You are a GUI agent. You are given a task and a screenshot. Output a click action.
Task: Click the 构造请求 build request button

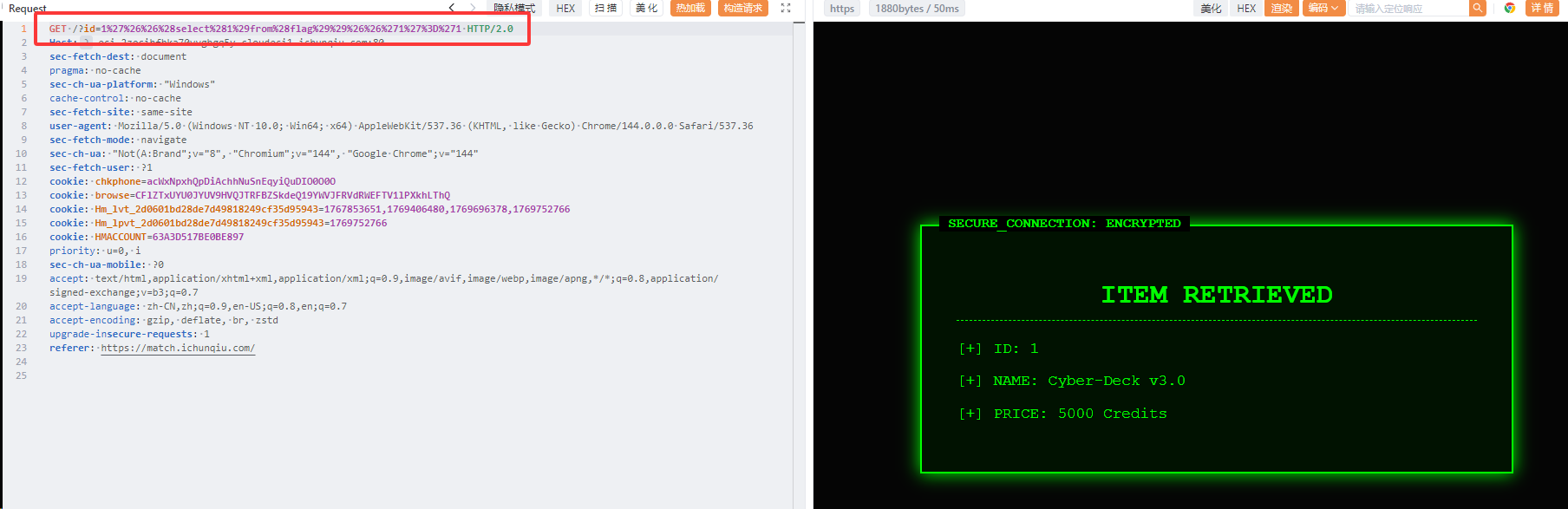(743, 8)
